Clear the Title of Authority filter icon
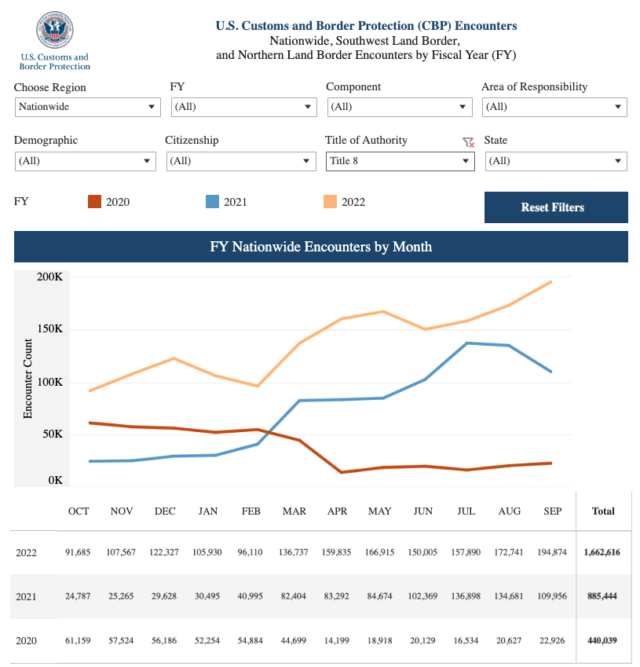The width and height of the screenshot is (640, 667). [468, 142]
